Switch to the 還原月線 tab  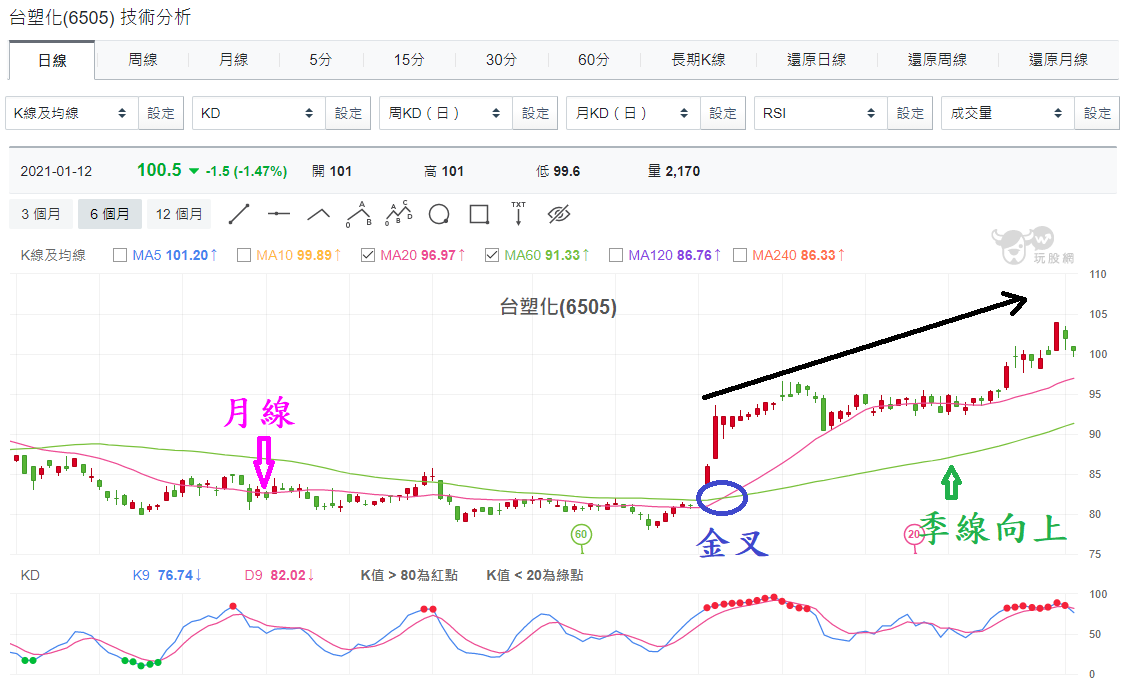tap(1058, 60)
